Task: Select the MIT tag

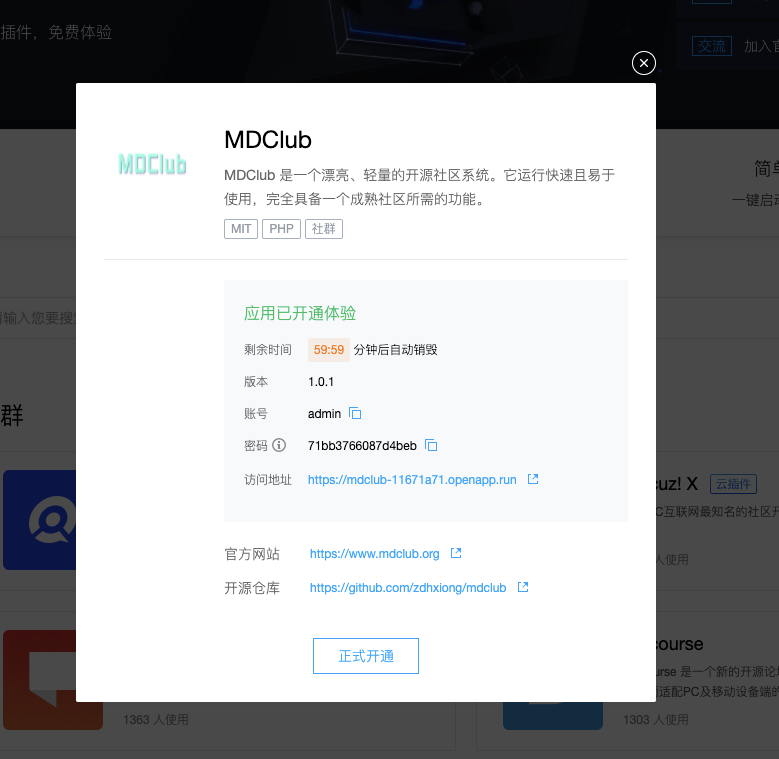Action: point(241,229)
